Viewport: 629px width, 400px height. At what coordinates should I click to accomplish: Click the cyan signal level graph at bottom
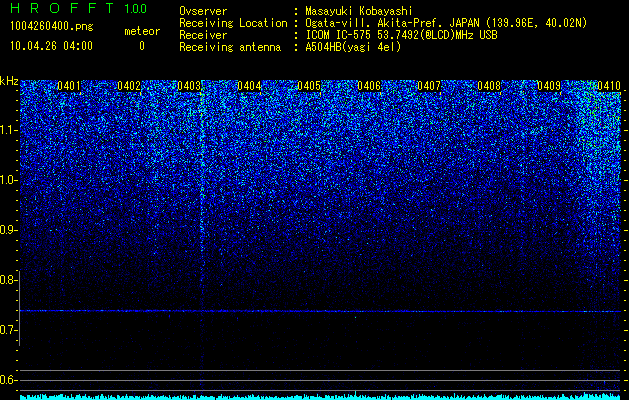(320, 396)
